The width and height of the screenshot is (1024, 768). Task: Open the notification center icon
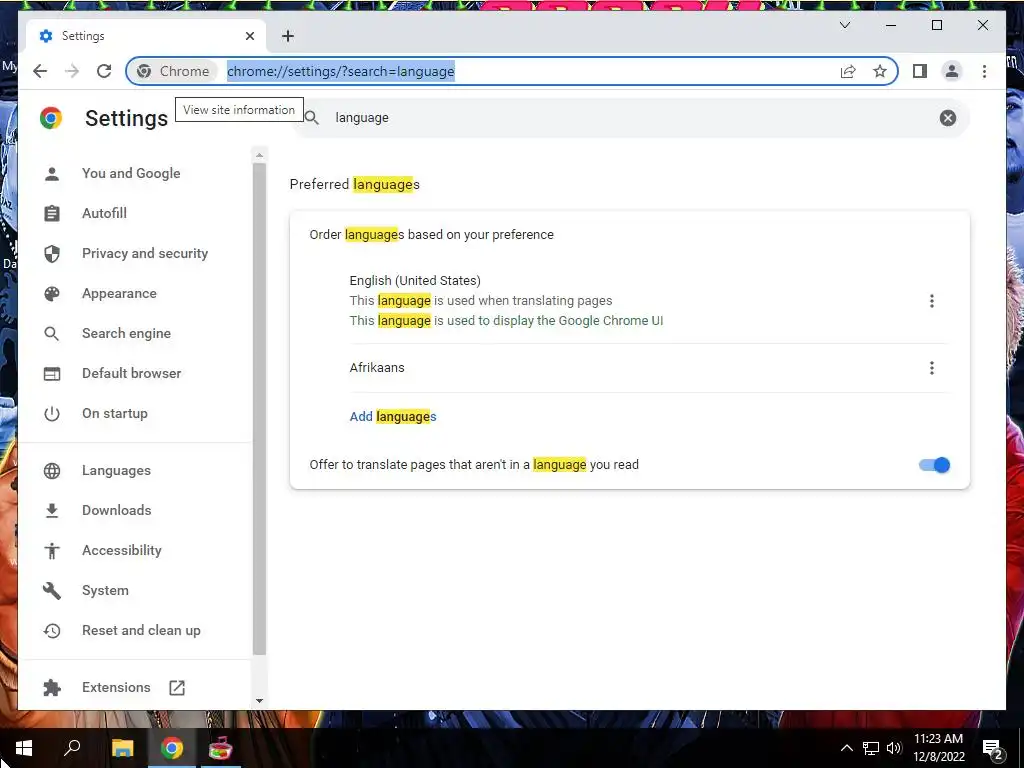(x=993, y=750)
